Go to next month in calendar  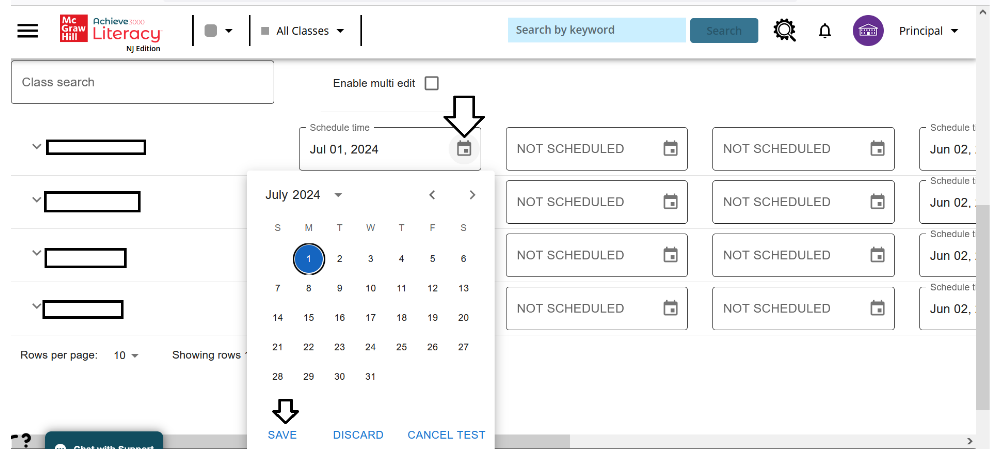(x=472, y=195)
